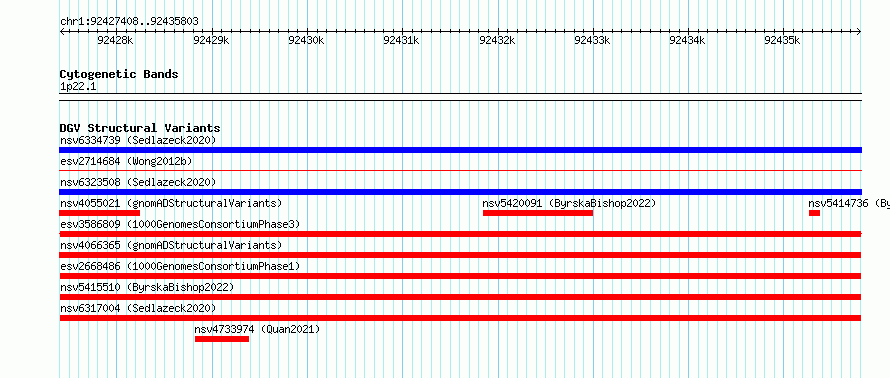This screenshot has height=378, width=890.
Task: Select the blue bar under nsv6323508
Action: [x=460, y=192]
